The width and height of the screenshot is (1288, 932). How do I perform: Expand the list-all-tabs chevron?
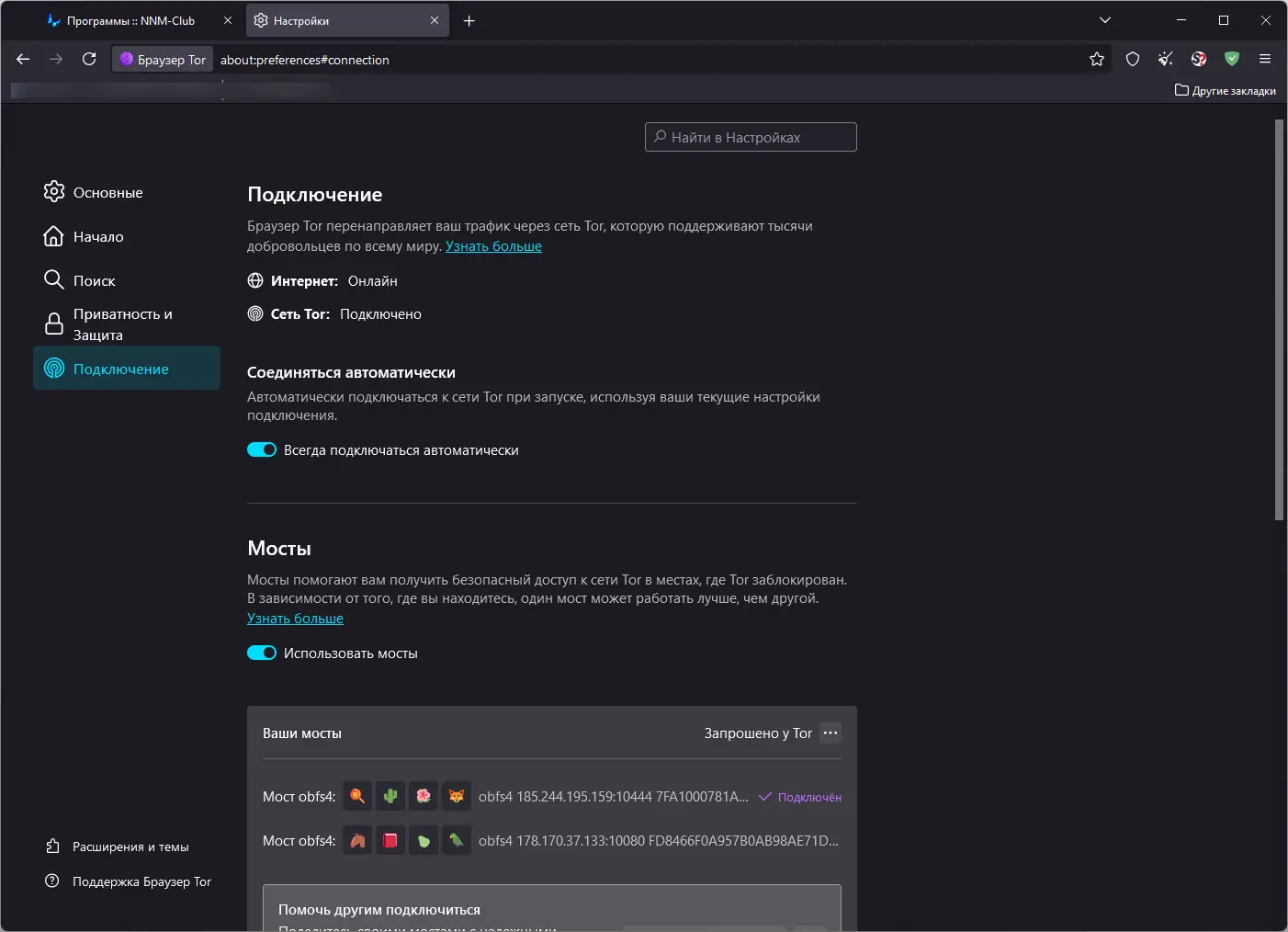1105,20
